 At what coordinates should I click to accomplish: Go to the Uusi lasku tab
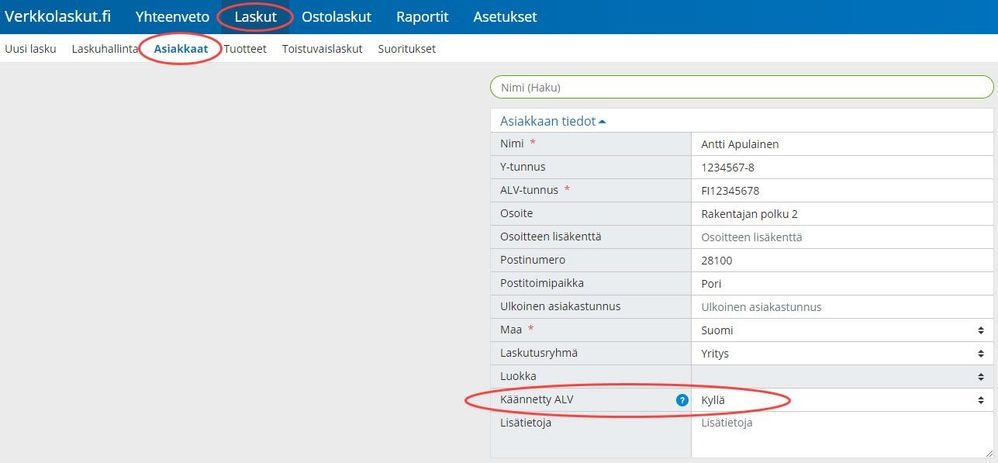coord(31,48)
